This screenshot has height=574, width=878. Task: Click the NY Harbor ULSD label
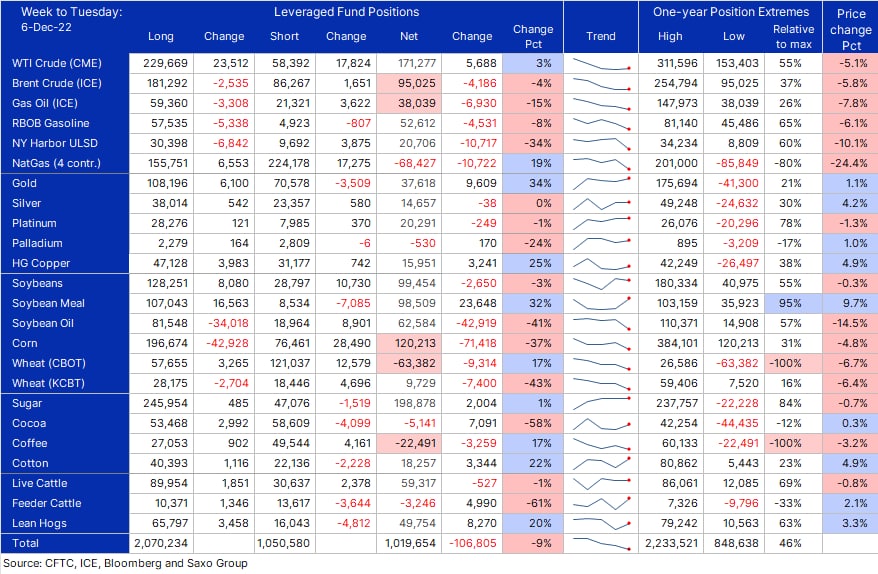[55, 143]
